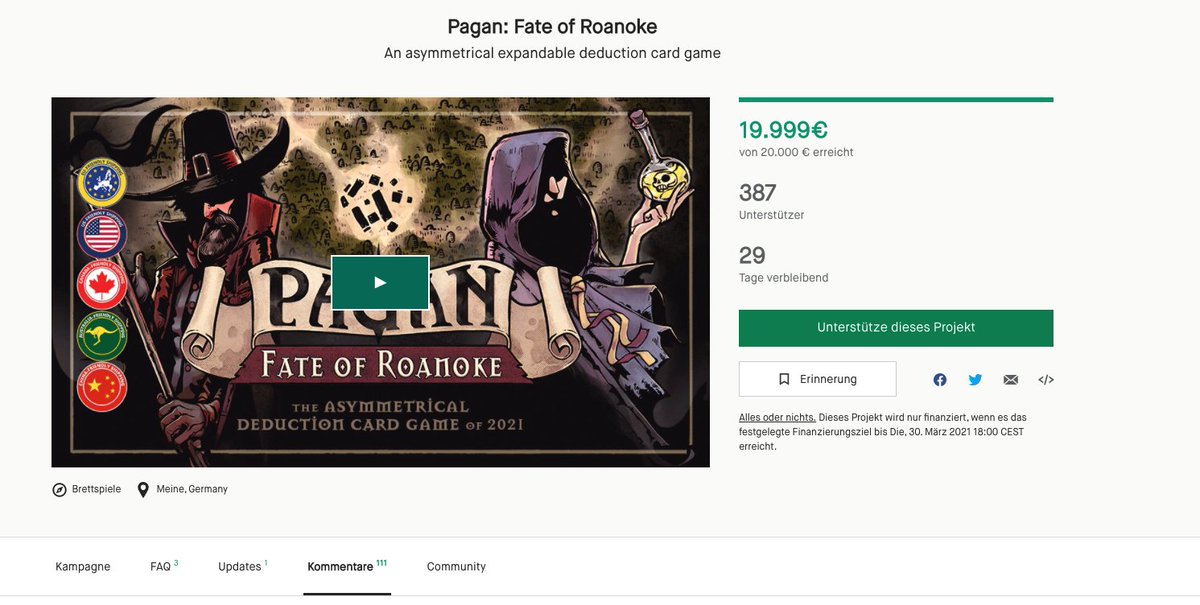1200x605 pixels.
Task: Share the project on Facebook
Action: [940, 380]
